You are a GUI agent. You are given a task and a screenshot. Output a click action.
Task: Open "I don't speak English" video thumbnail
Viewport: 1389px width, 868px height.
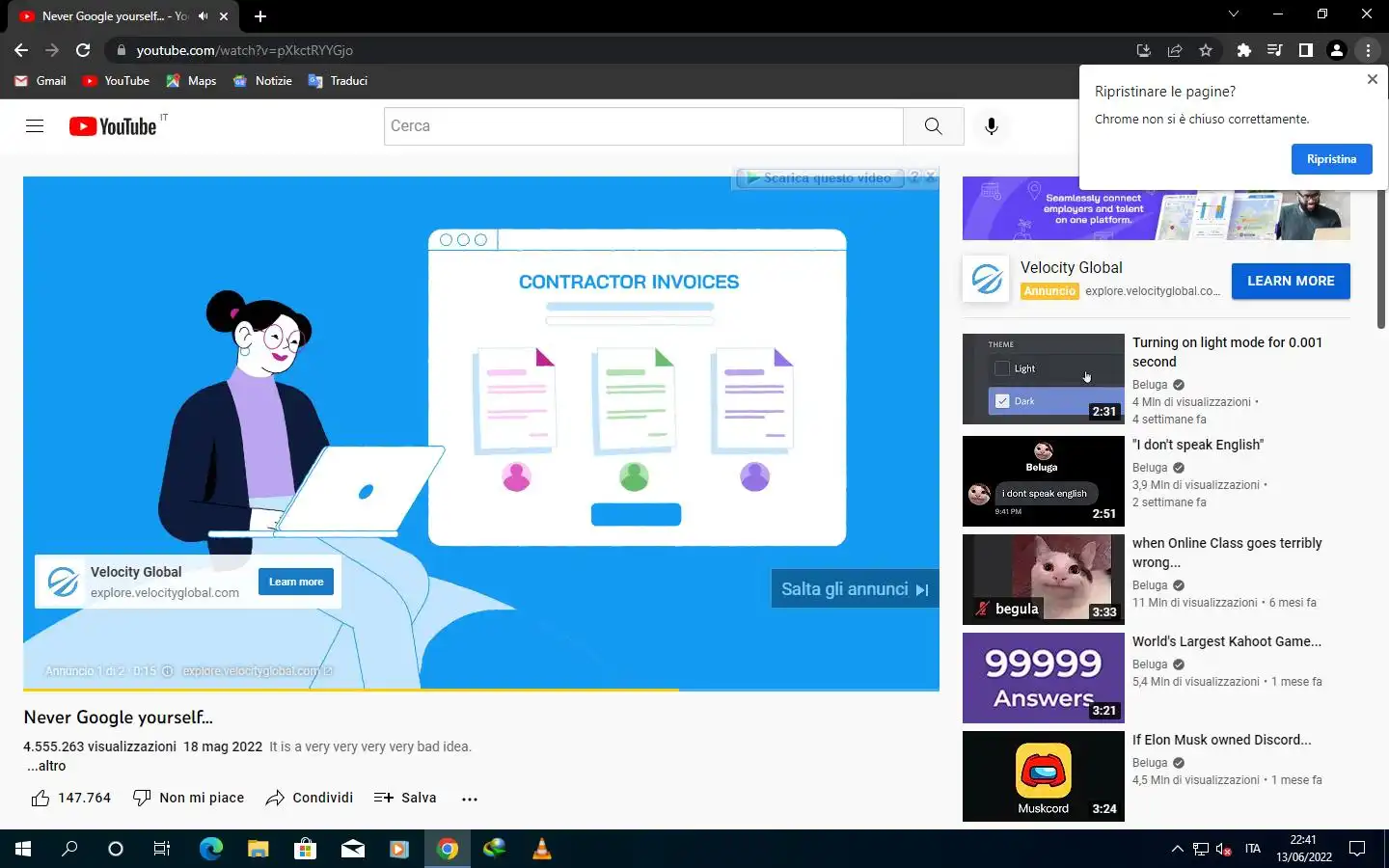tap(1044, 481)
